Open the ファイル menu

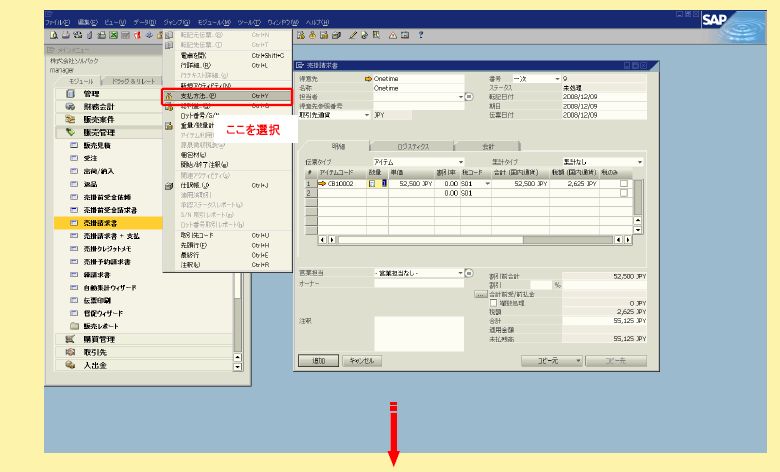tap(58, 22)
